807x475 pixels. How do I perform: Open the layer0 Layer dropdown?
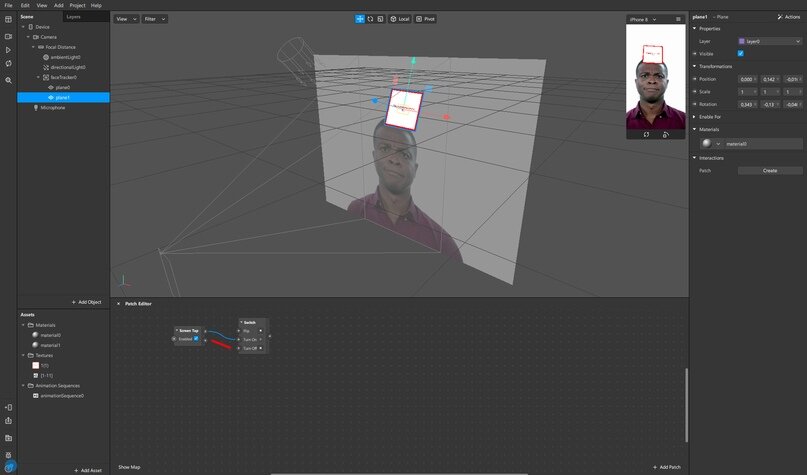(x=769, y=41)
